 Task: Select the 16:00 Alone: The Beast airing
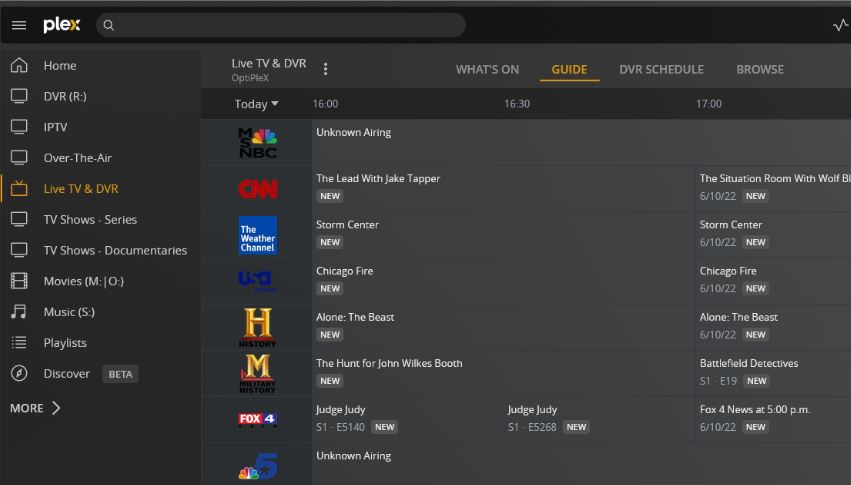tap(503, 327)
